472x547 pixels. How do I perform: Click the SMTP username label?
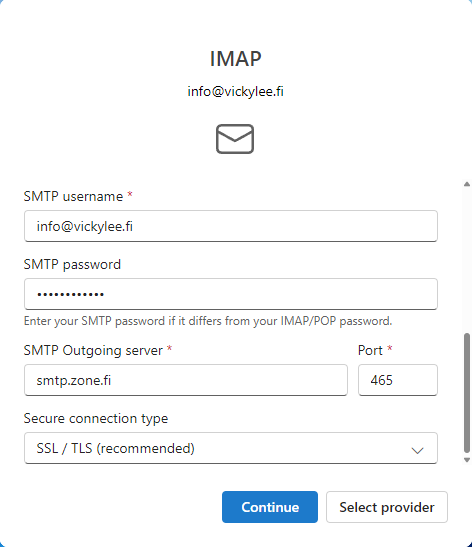pos(73,196)
